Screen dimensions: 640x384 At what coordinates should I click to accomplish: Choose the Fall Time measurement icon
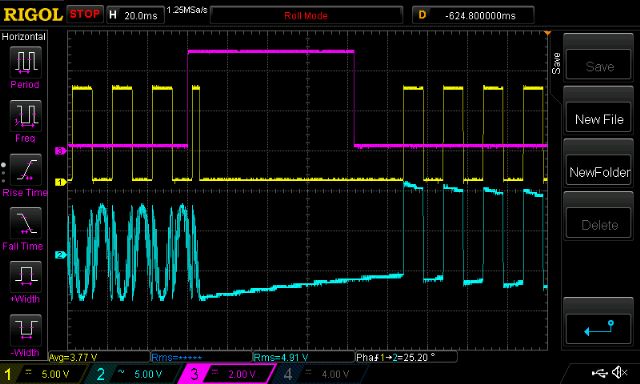(25, 223)
